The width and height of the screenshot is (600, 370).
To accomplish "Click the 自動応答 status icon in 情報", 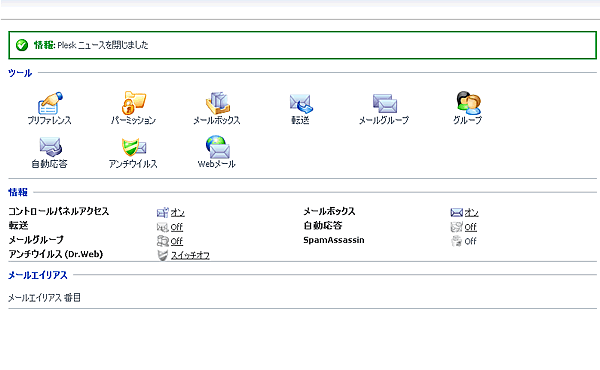I will click(457, 227).
